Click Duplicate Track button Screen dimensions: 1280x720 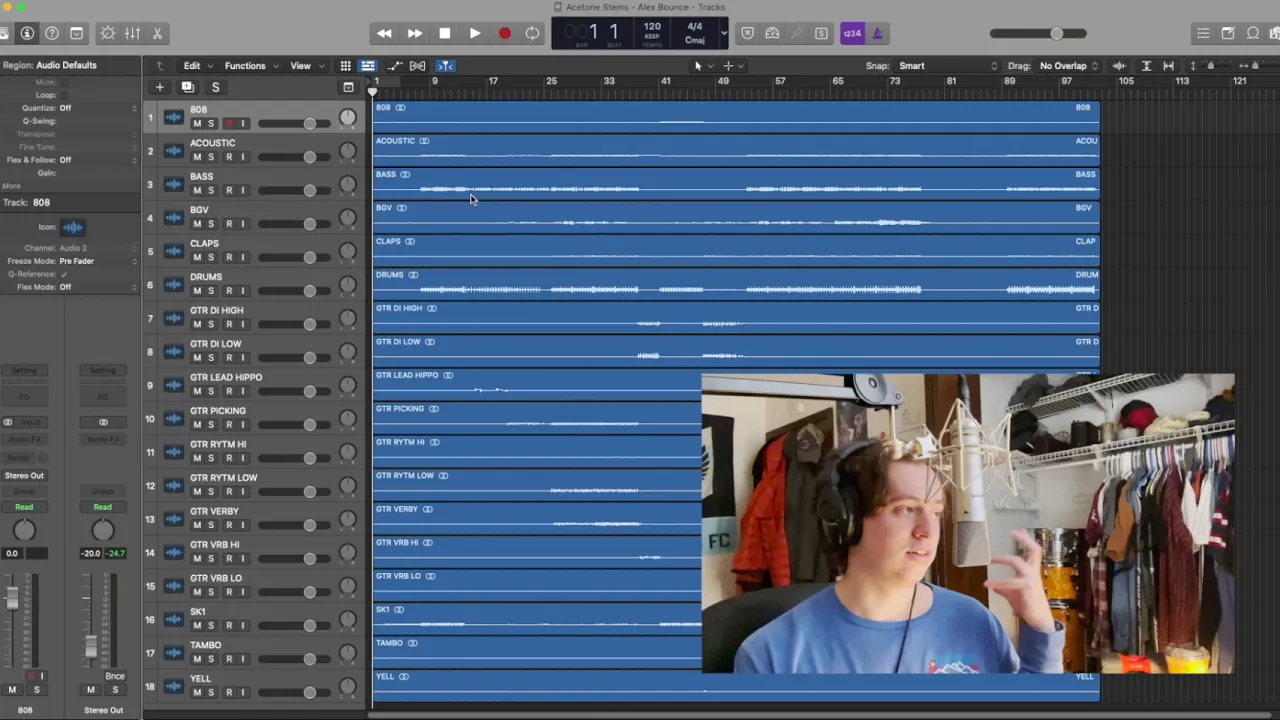187,87
